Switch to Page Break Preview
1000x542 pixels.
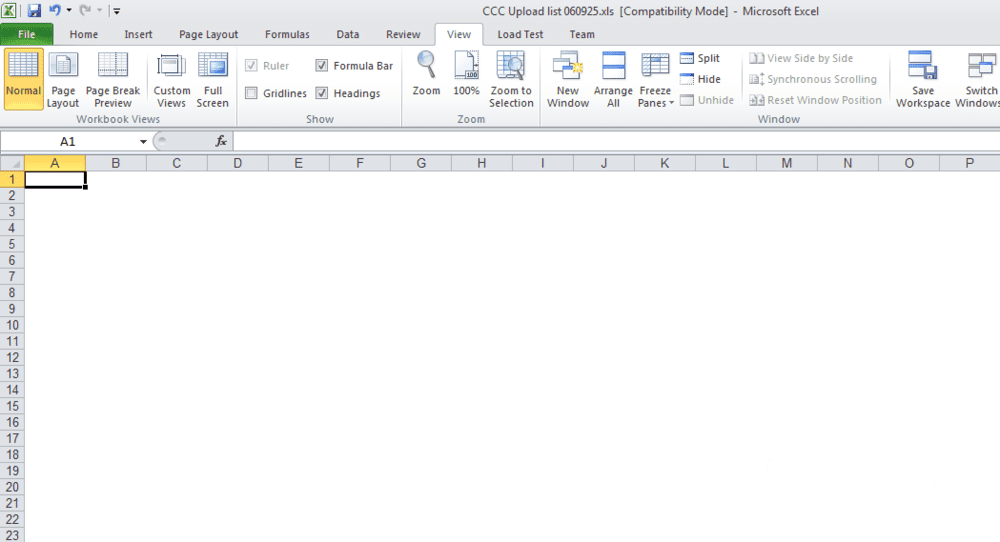tap(113, 79)
